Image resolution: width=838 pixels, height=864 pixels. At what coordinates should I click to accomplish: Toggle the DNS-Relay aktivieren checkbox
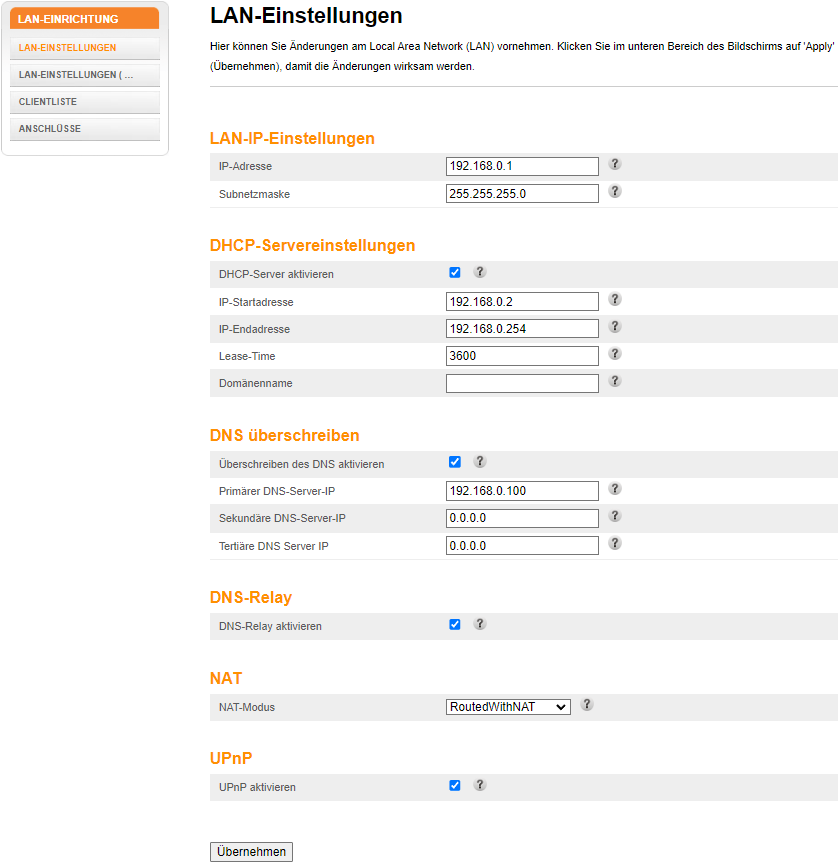coord(455,624)
